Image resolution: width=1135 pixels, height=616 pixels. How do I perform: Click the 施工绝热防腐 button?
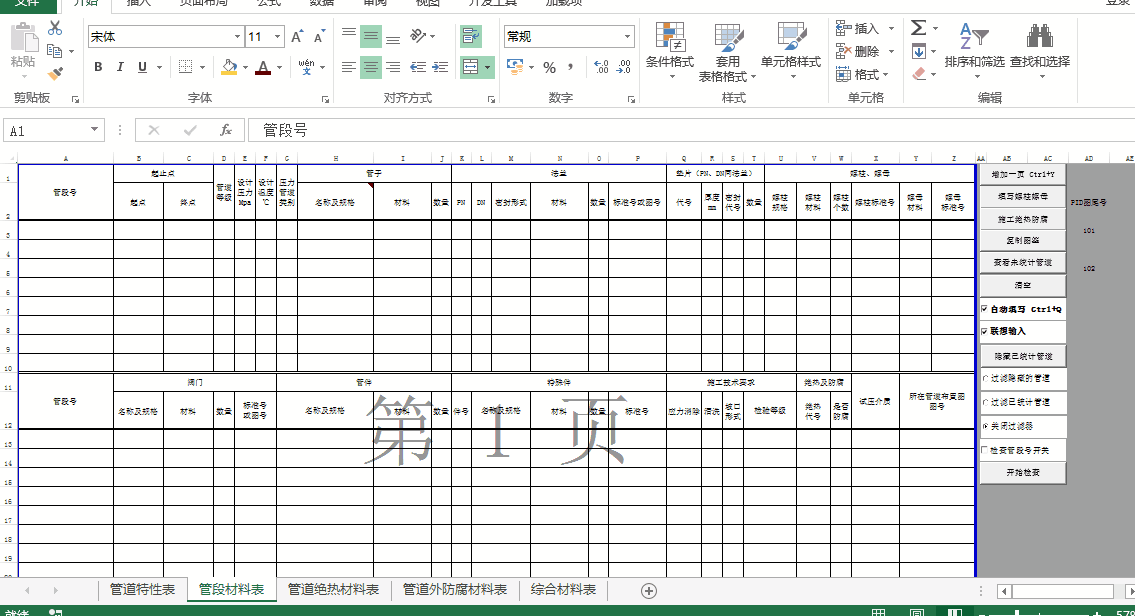point(1022,219)
